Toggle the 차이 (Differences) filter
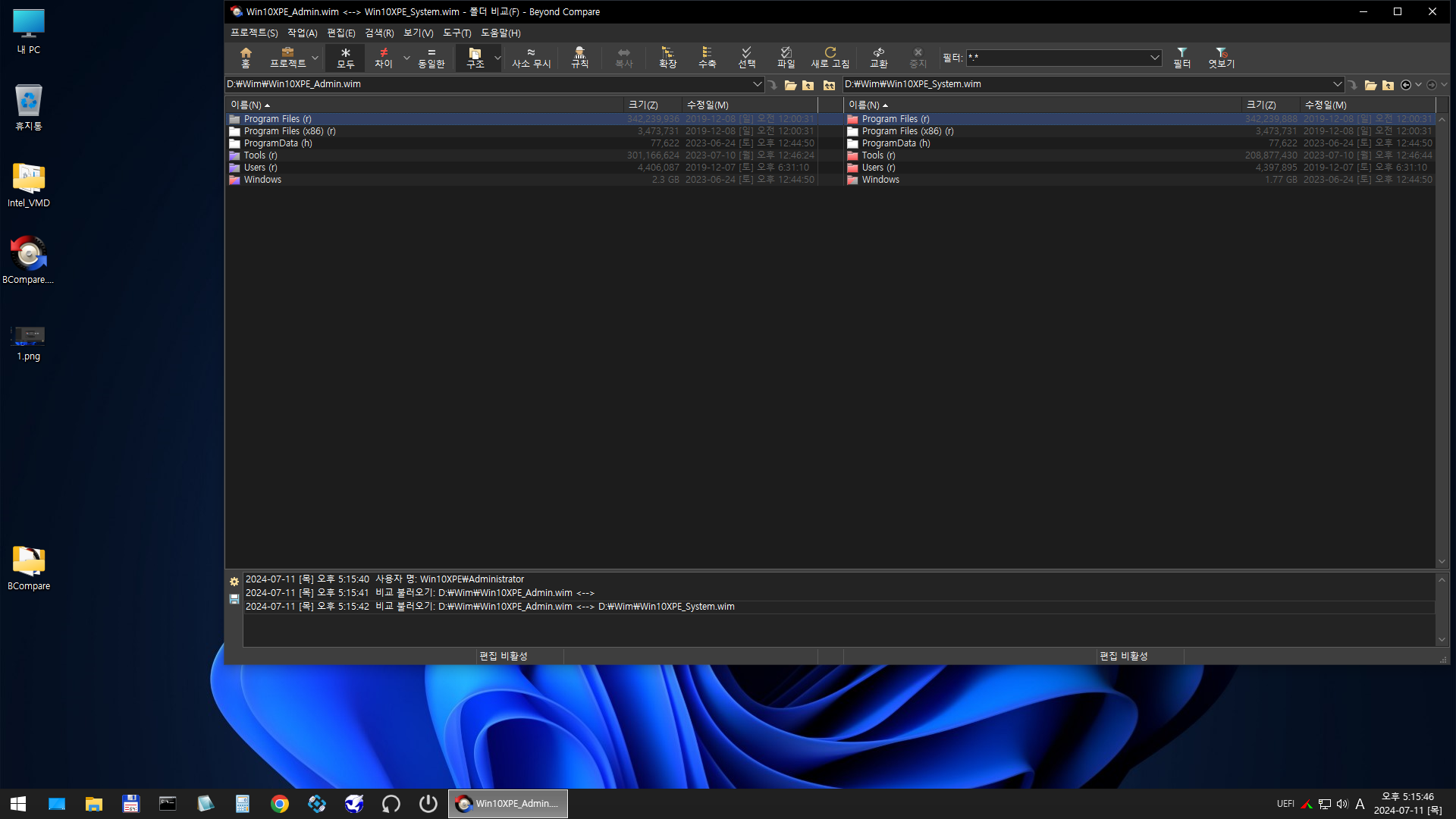The width and height of the screenshot is (1456, 819). coord(384,58)
